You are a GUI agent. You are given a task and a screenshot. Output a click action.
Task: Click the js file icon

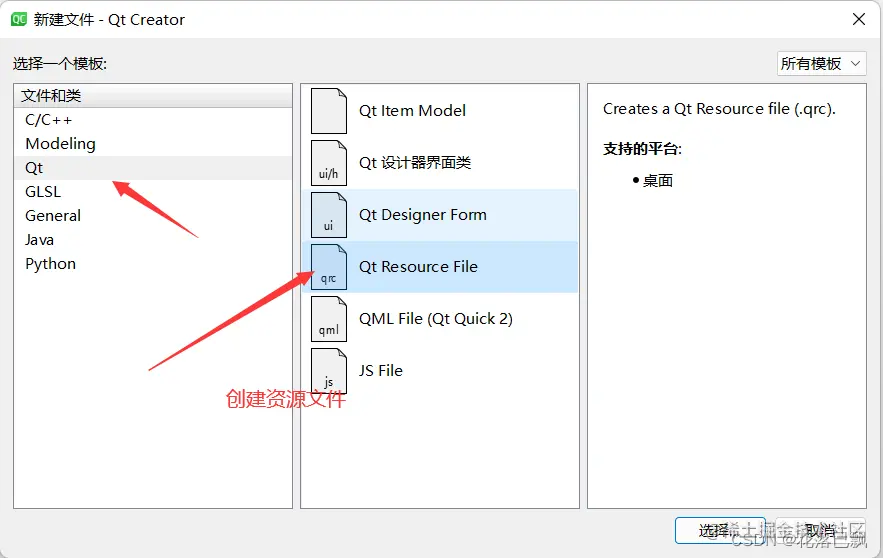(x=329, y=371)
